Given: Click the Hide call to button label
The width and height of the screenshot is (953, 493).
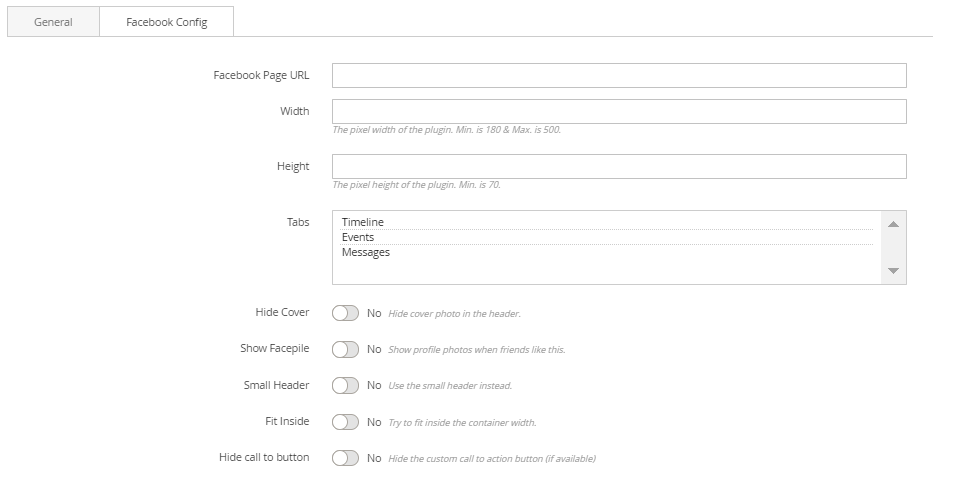Looking at the screenshot, I should (264, 458).
